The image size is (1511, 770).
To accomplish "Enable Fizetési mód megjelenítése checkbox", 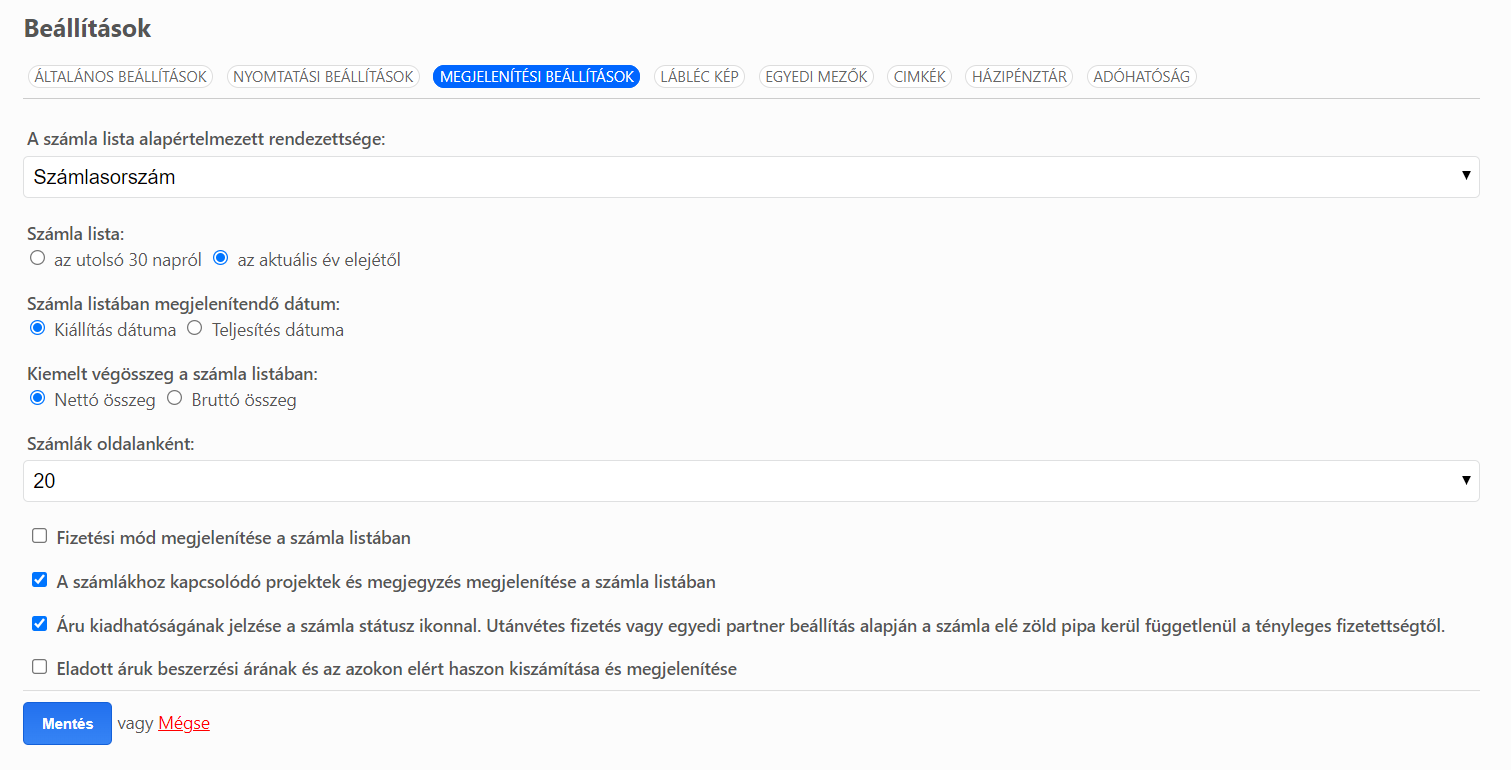I will coord(40,536).
